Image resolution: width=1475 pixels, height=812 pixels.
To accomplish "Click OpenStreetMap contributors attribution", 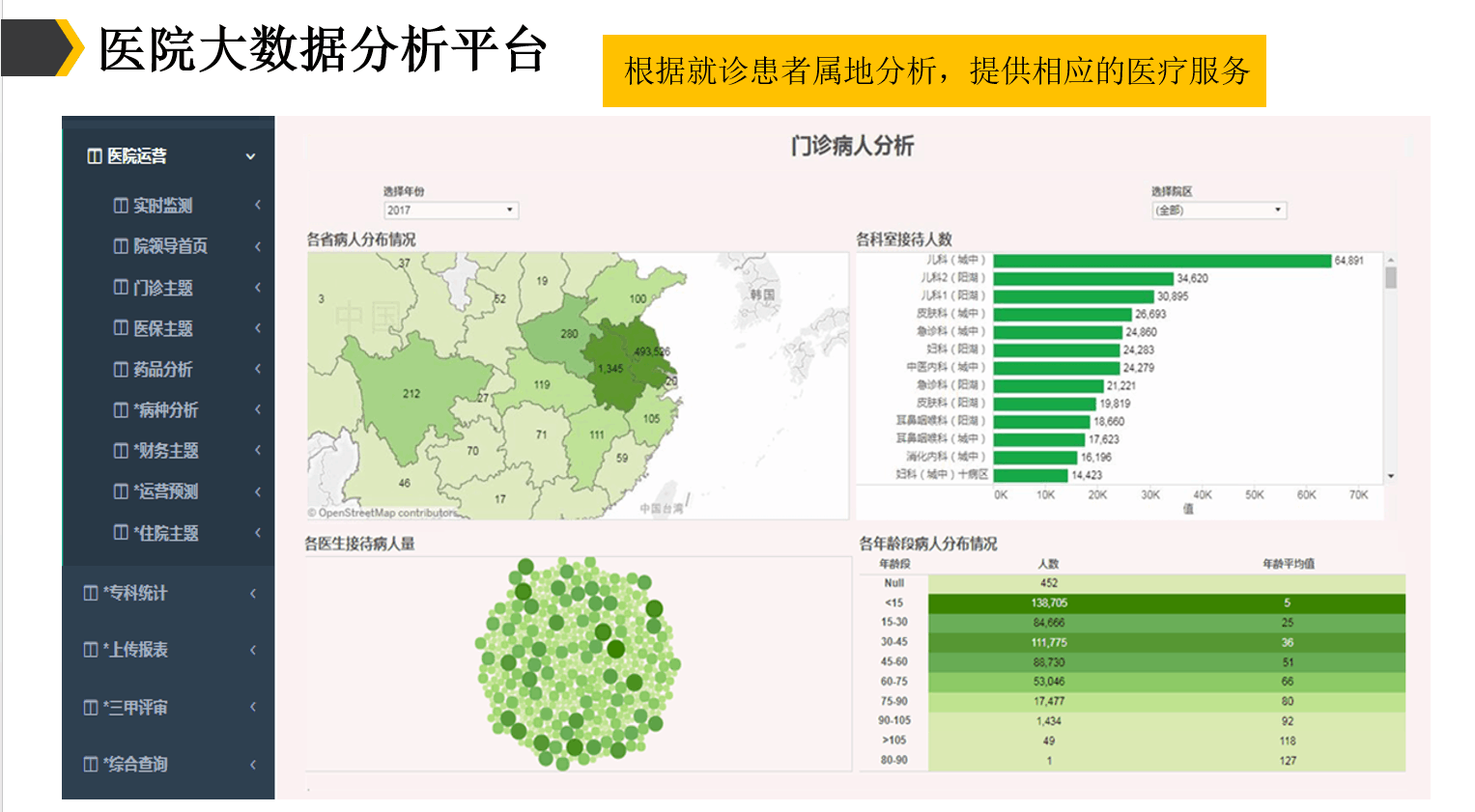I will point(383,513).
